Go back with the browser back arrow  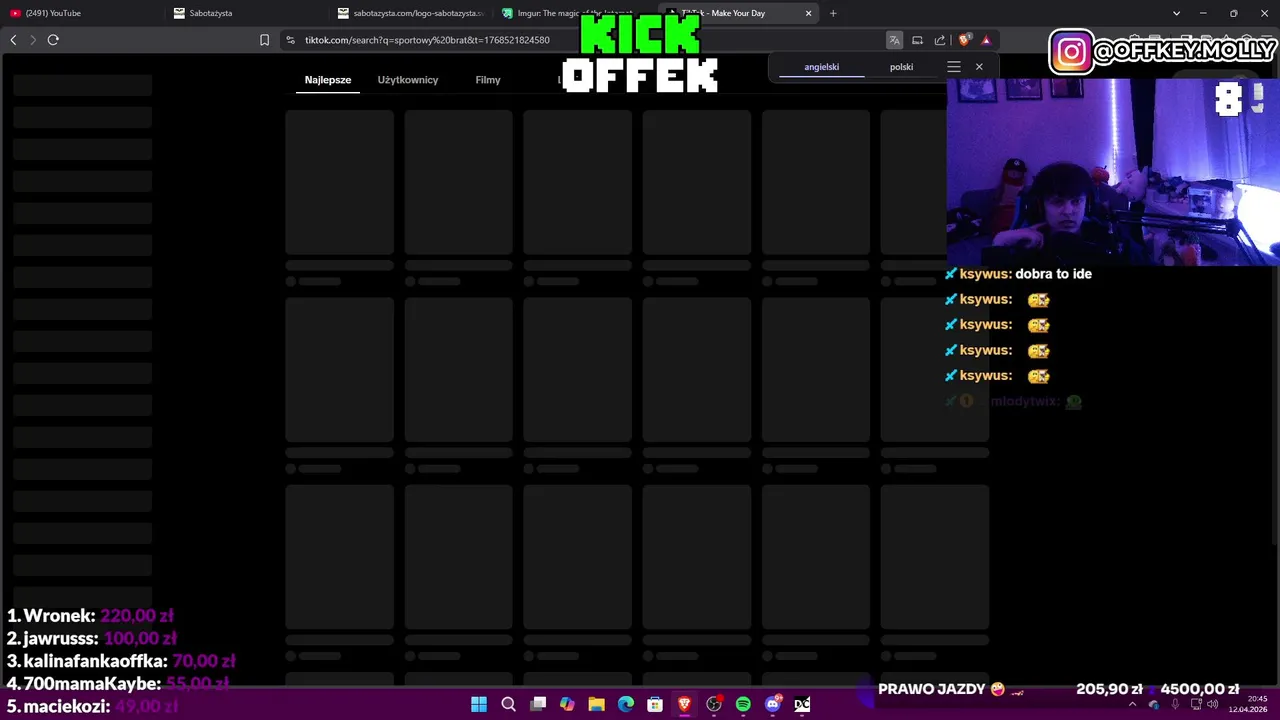pyautogui.click(x=13, y=40)
